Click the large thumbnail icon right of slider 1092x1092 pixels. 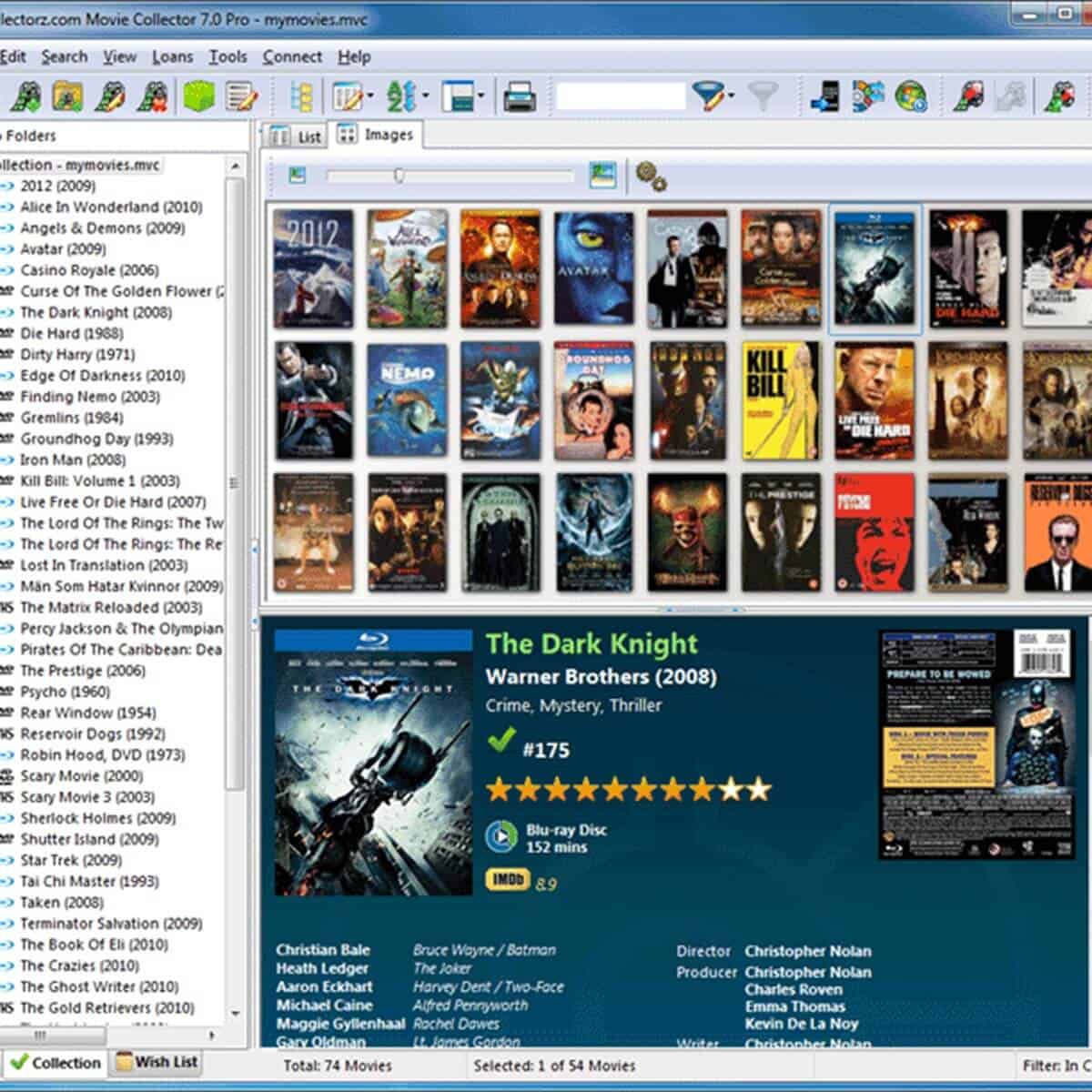pos(602,175)
